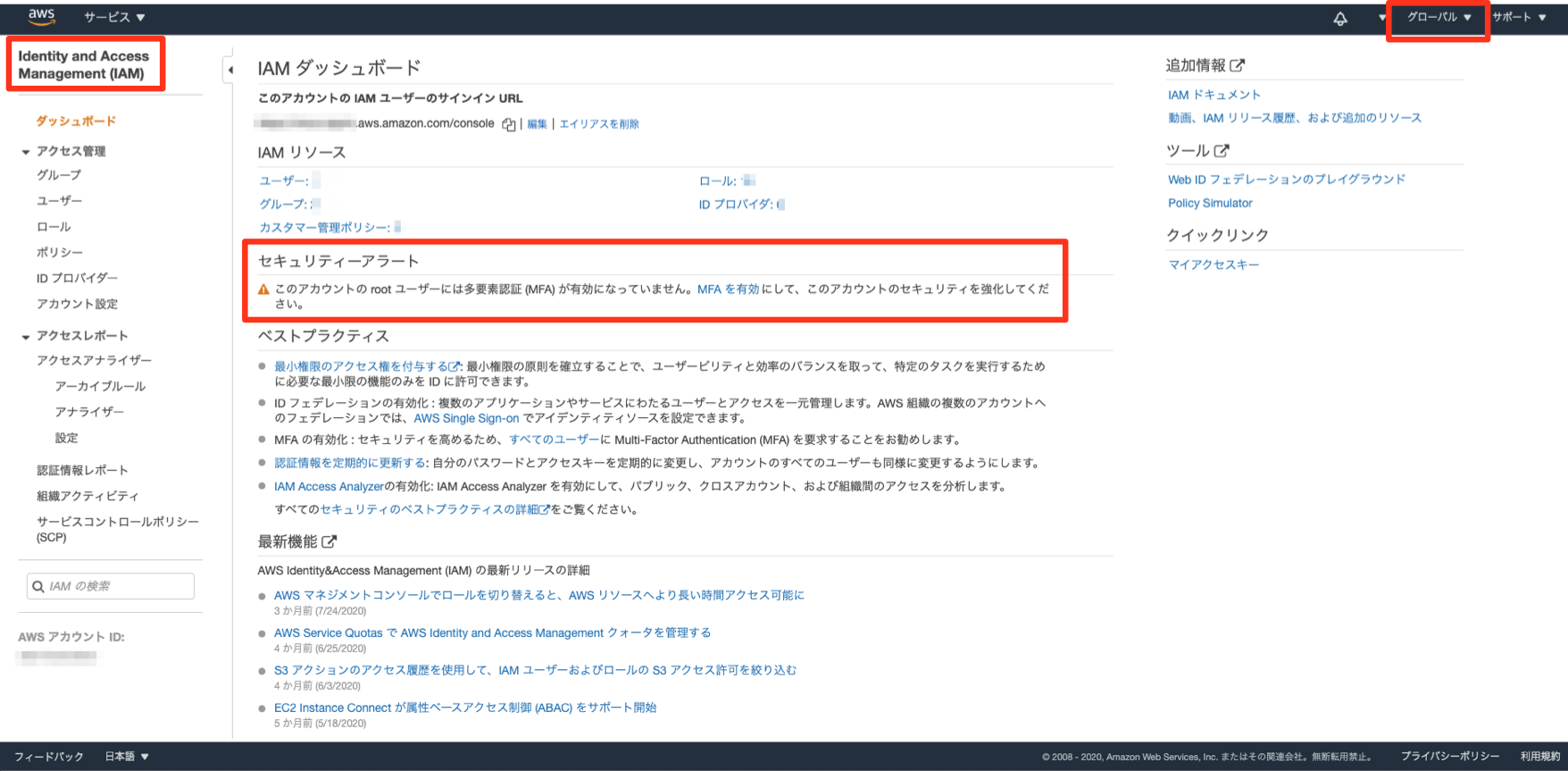The width and height of the screenshot is (1568, 771).
Task: Open external link icon next to ツール
Action: (1222, 151)
